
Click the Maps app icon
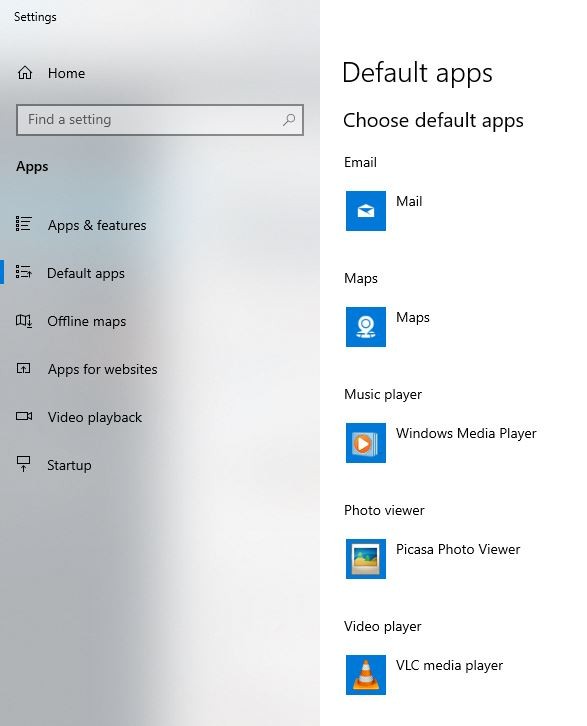click(366, 327)
